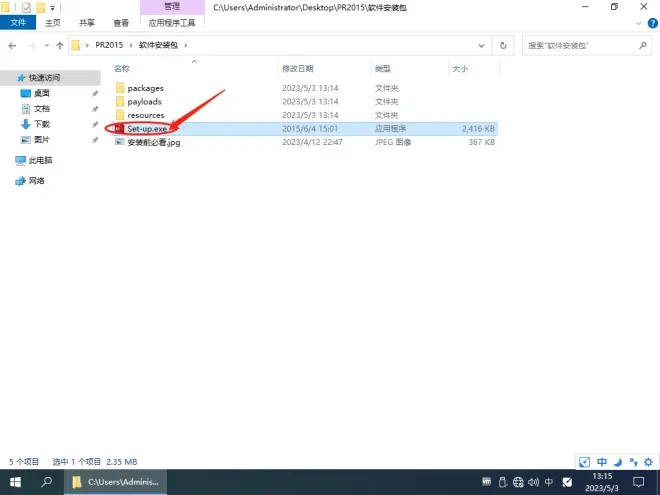Click the Set-up.exe application icon
This screenshot has width=660, height=495.
pyautogui.click(x=119, y=129)
